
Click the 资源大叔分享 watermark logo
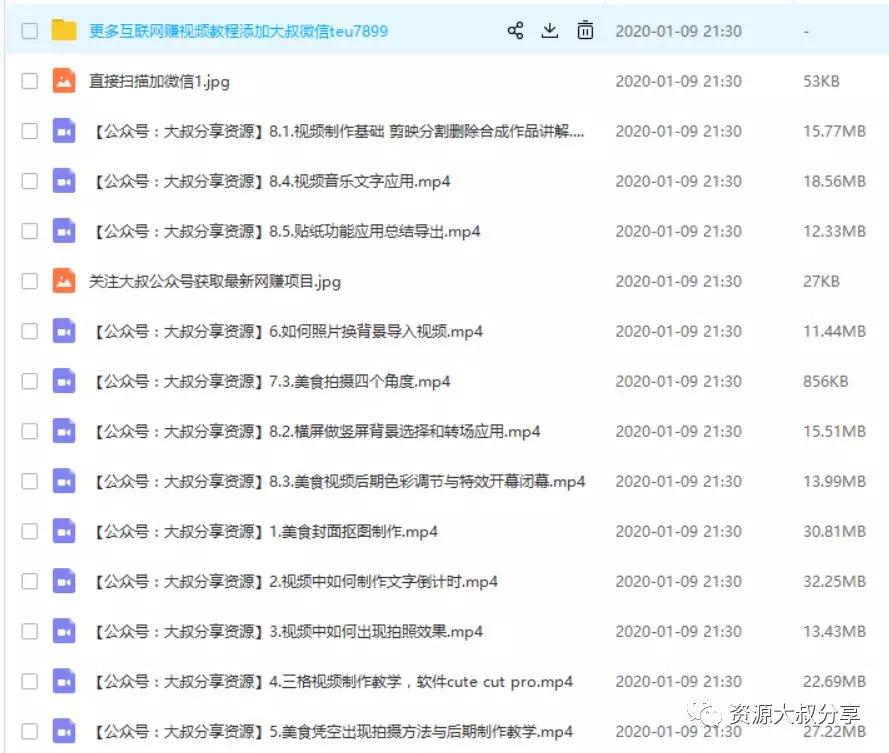tap(774, 714)
